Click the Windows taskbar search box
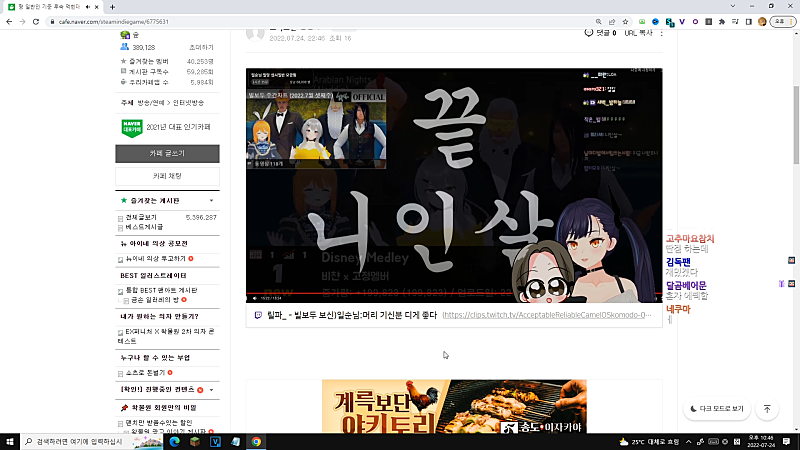 pyautogui.click(x=80, y=440)
